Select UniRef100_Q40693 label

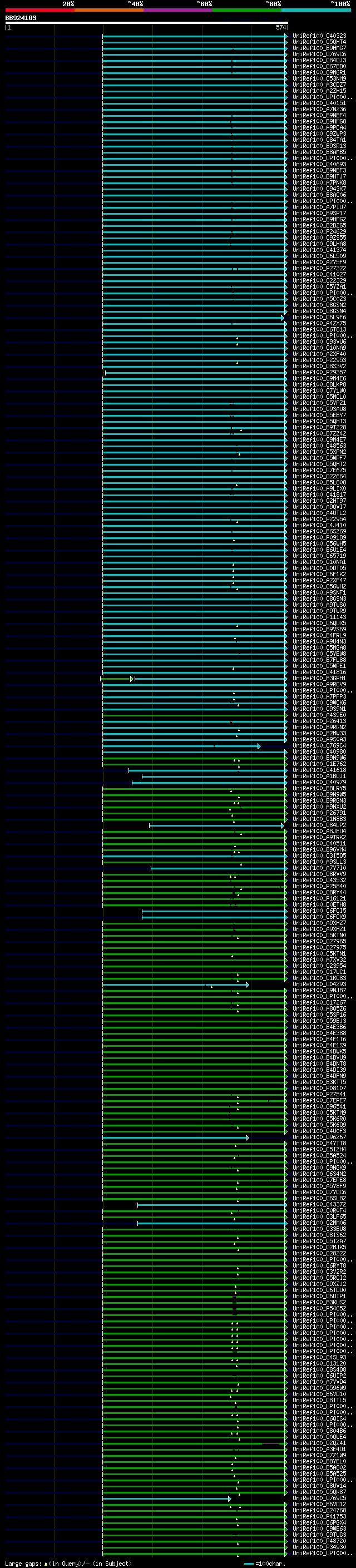point(319,164)
